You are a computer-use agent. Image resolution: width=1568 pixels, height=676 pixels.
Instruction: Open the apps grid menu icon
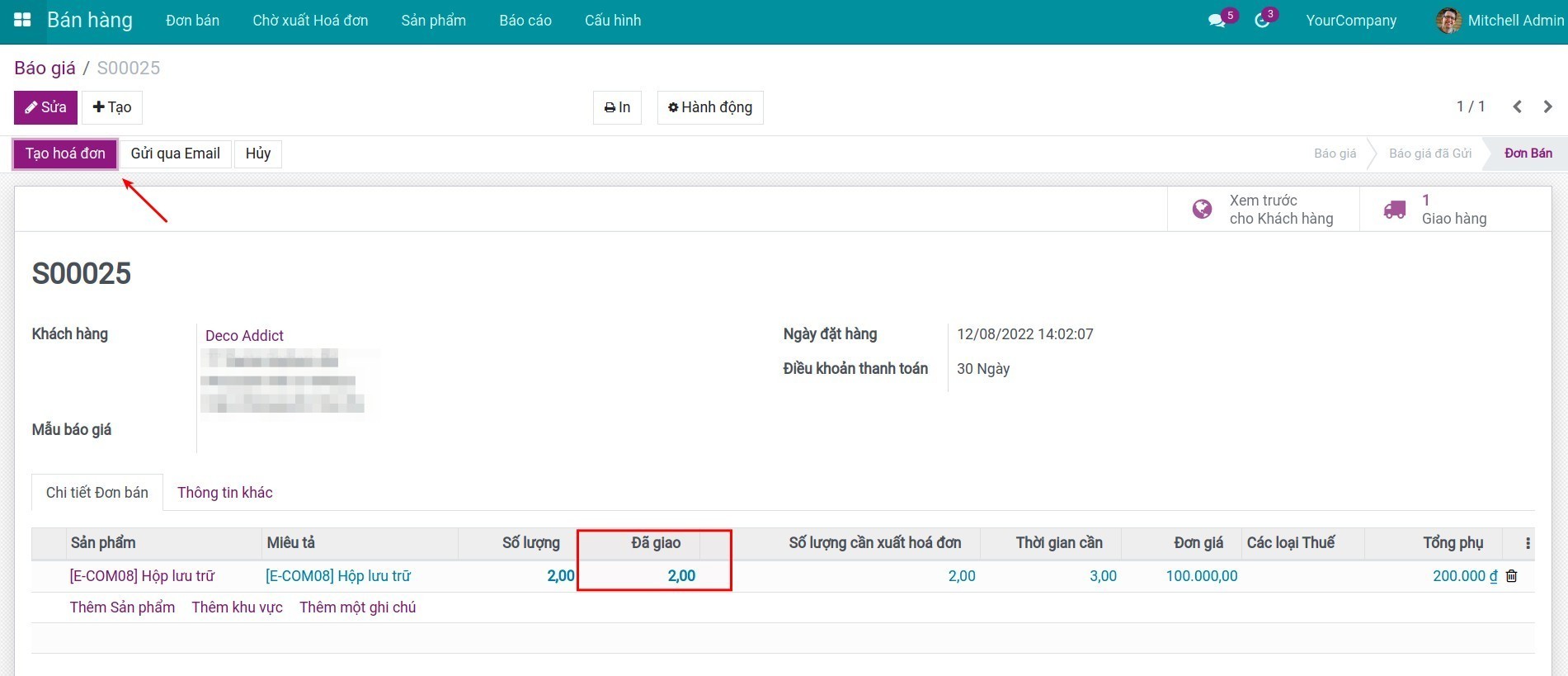point(22,20)
